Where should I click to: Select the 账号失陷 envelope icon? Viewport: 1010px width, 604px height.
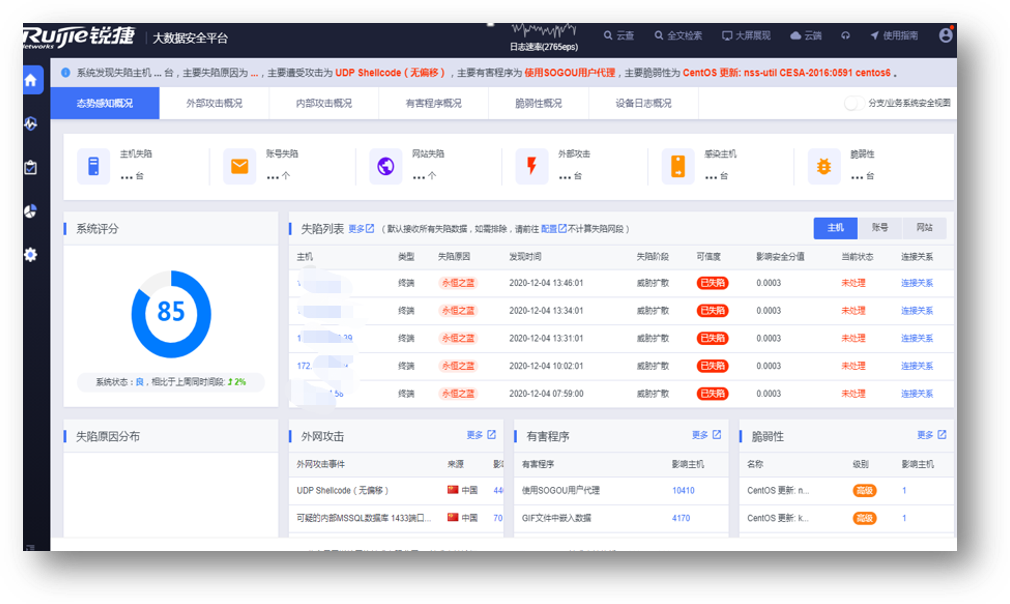[239, 166]
